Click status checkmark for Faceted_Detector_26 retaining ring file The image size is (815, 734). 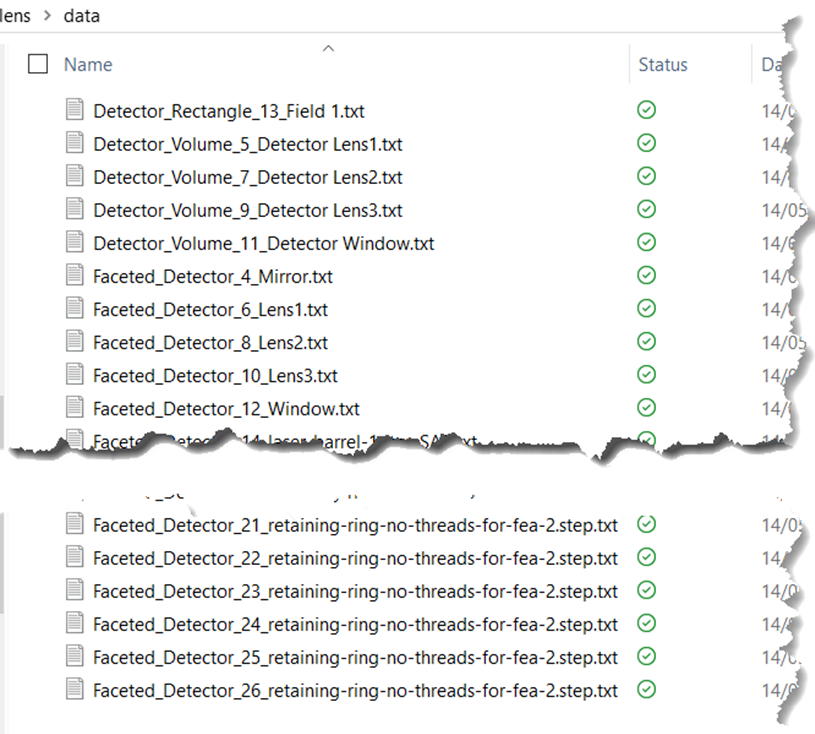pyautogui.click(x=646, y=689)
